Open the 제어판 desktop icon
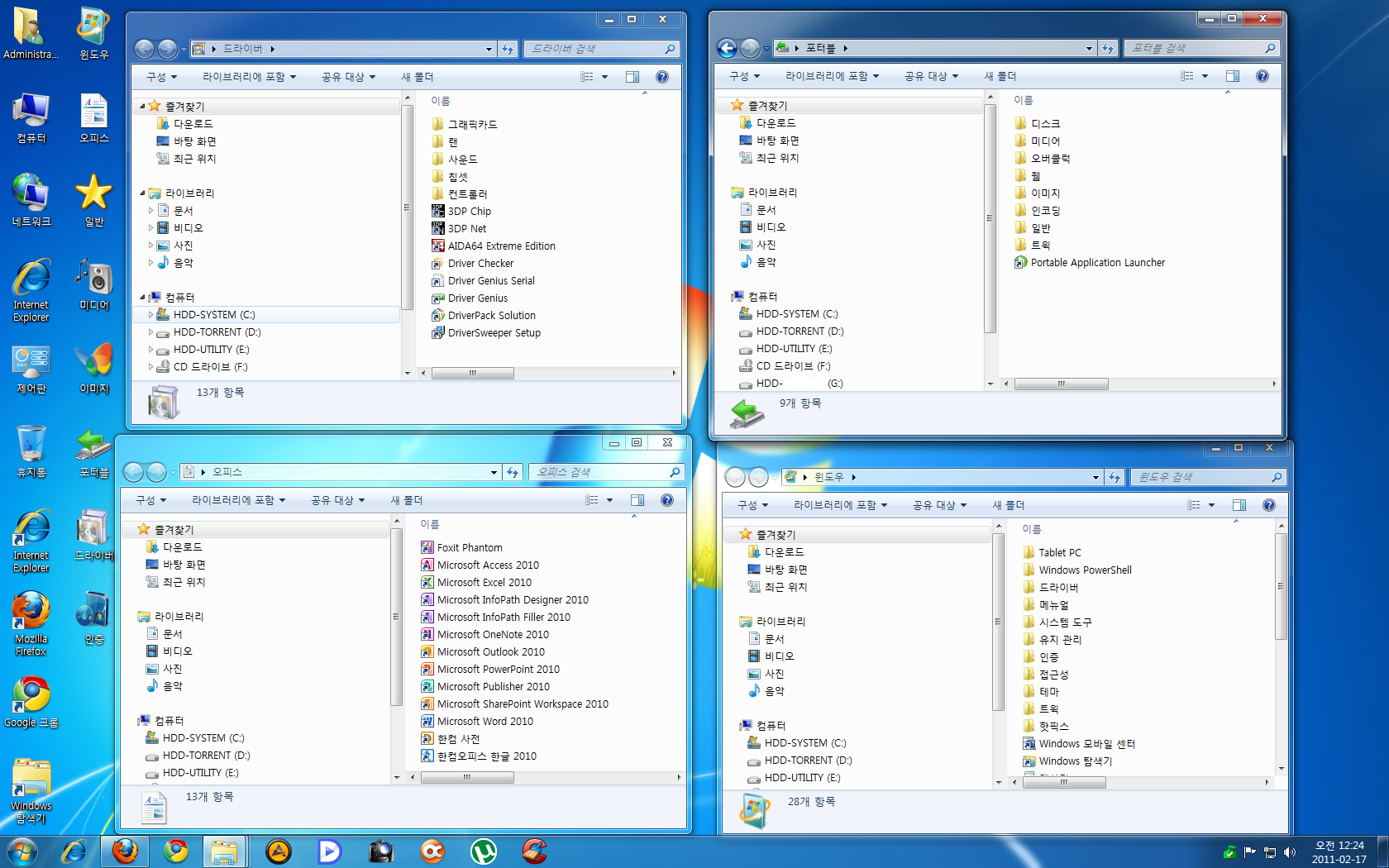Screen dimensions: 1389x868 (x=31, y=369)
